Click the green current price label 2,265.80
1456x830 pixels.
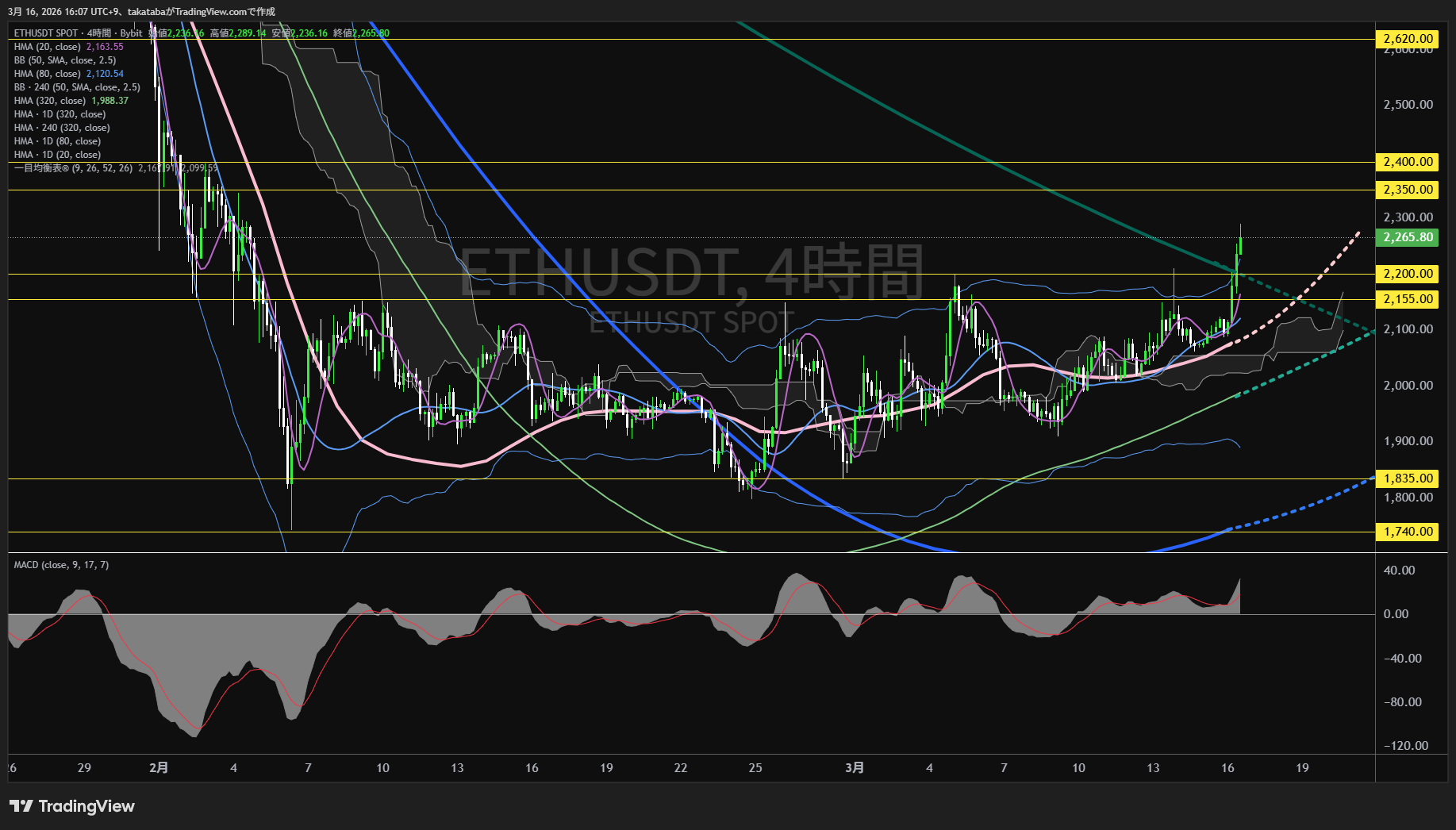pos(1408,237)
